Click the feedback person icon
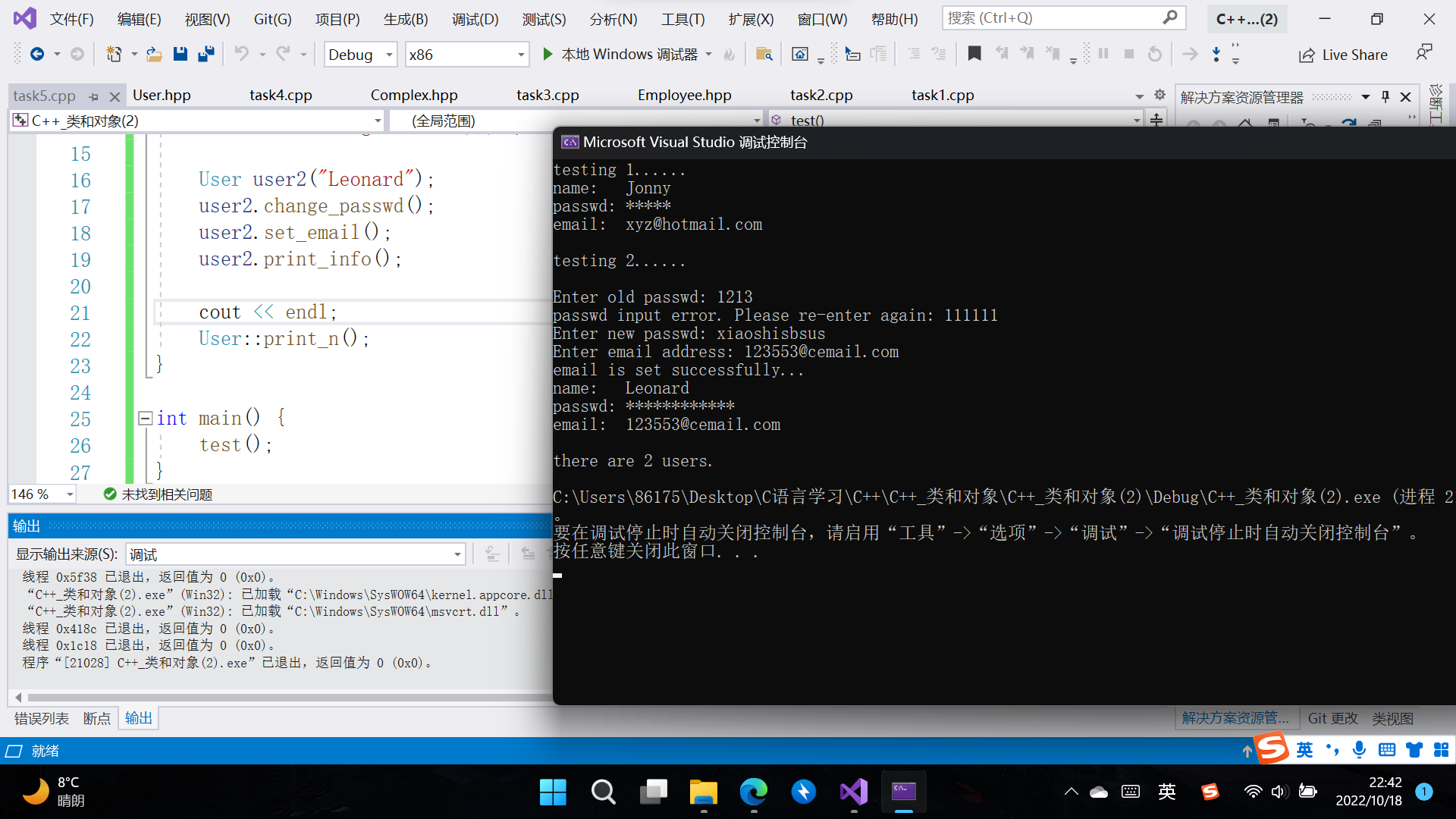The height and width of the screenshot is (819, 1456). pos(1424,53)
